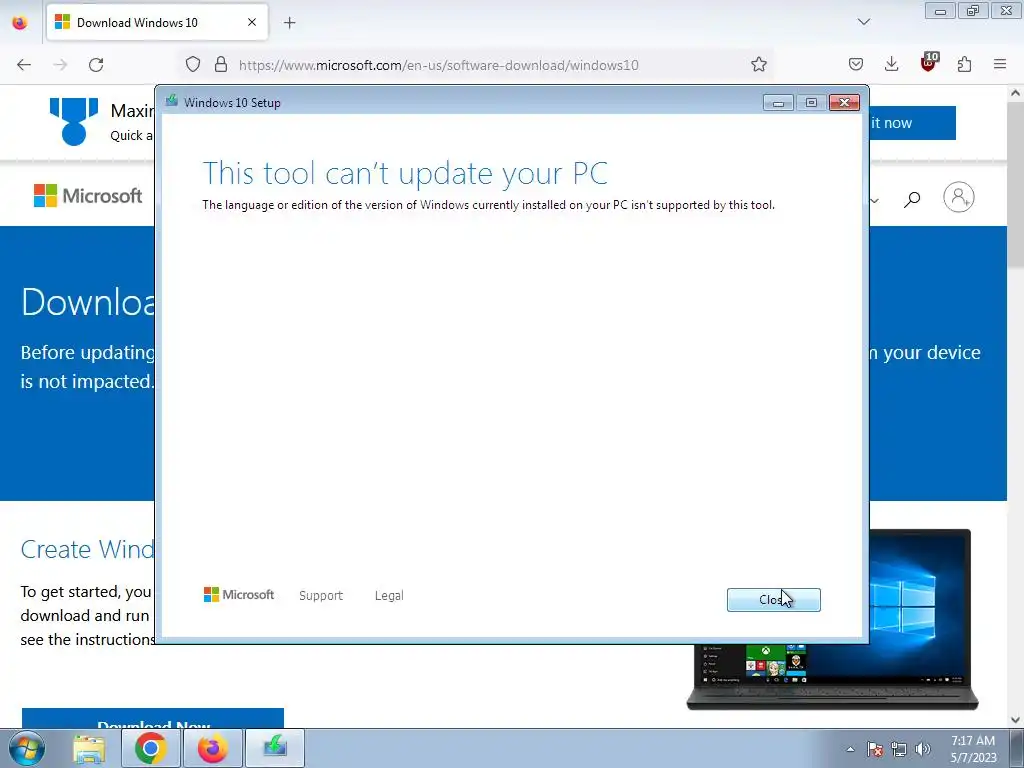This screenshot has height=768, width=1024.
Task: Open the Support link in setup dialog
Action: [321, 596]
